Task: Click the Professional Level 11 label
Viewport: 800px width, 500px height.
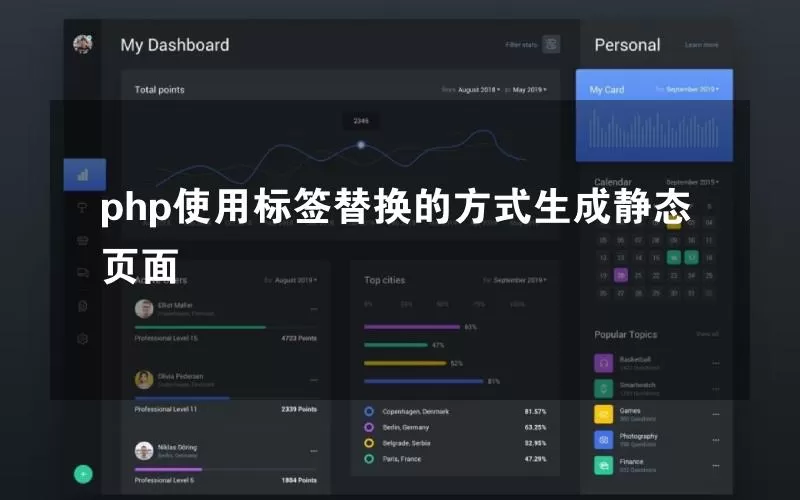Action: click(x=165, y=409)
